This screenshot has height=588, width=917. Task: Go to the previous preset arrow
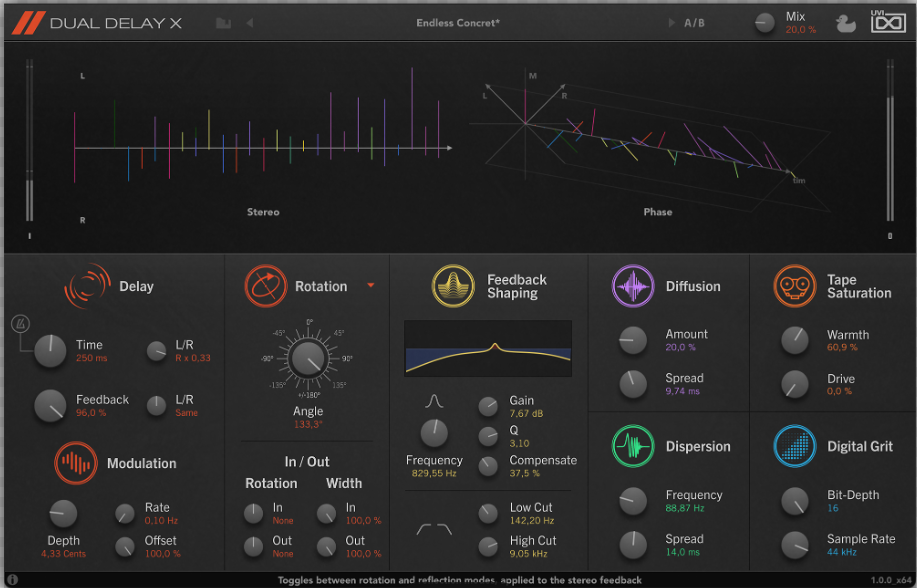coord(250,23)
